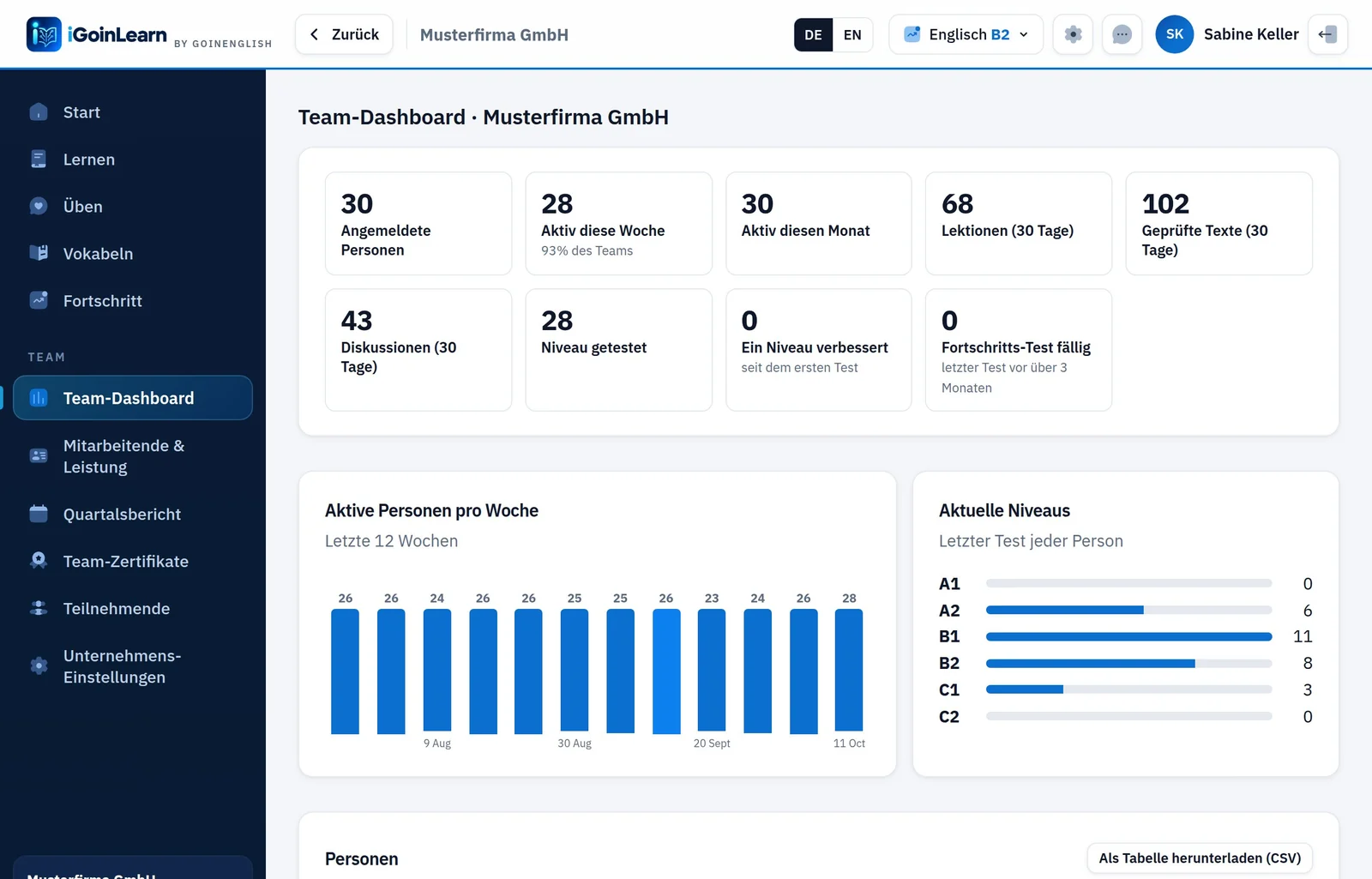Click the B2 level progress bar
This screenshot has height=879, width=1372.
[x=1128, y=663]
